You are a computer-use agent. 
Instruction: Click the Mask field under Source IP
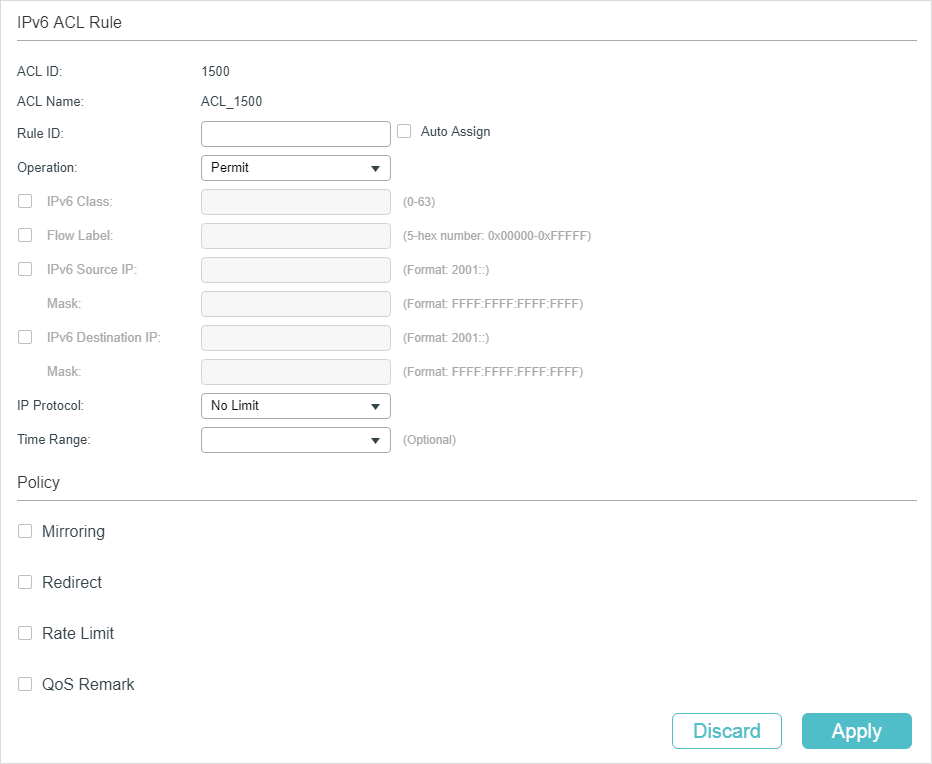pyautogui.click(x=295, y=304)
